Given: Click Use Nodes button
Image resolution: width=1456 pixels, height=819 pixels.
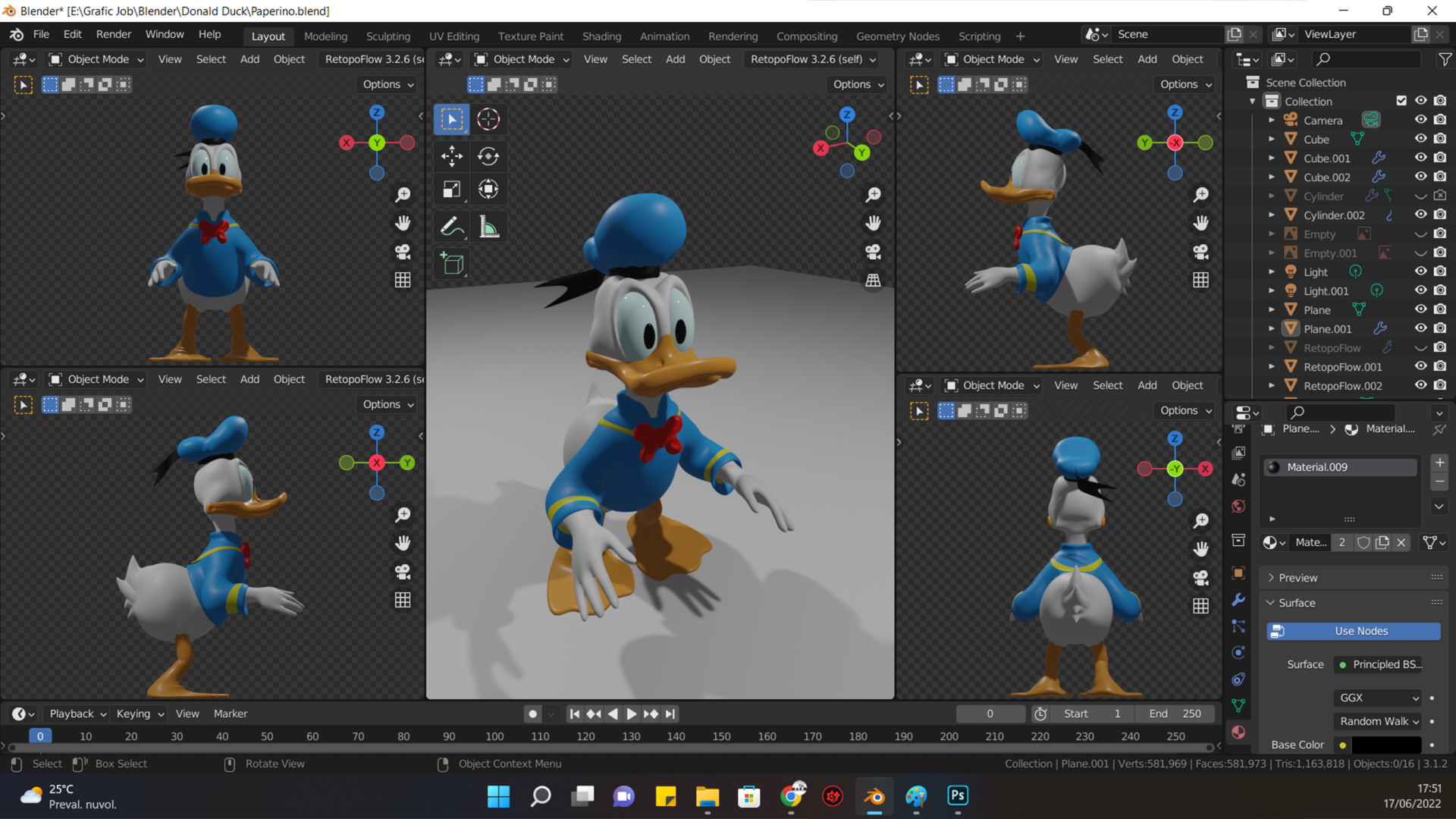Looking at the screenshot, I should coord(1354,631).
